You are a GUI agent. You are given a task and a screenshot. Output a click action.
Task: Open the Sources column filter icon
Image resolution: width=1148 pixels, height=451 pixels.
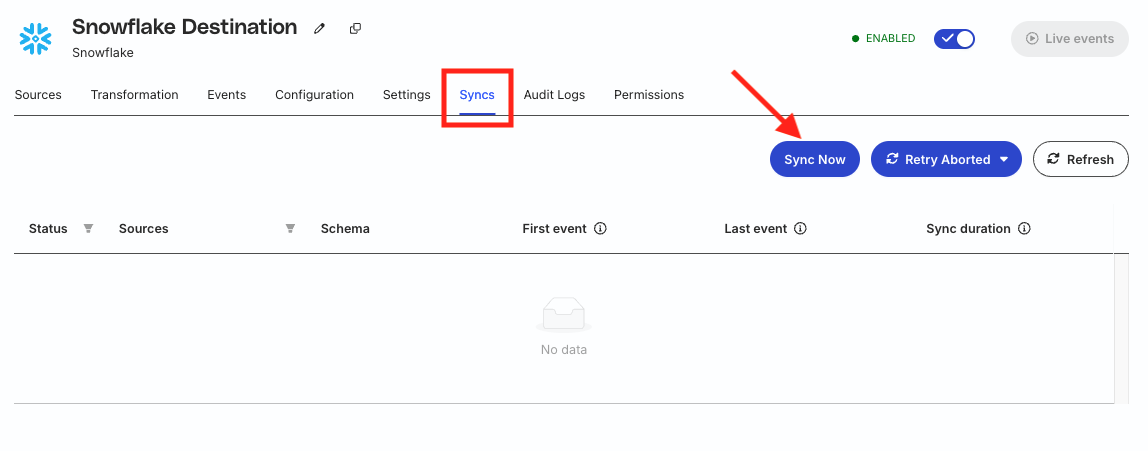point(290,228)
